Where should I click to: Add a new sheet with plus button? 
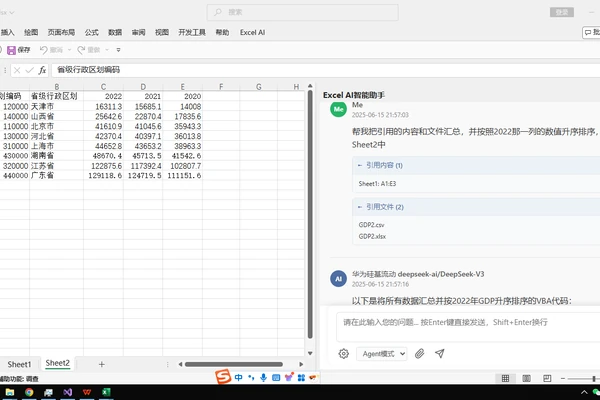point(101,364)
